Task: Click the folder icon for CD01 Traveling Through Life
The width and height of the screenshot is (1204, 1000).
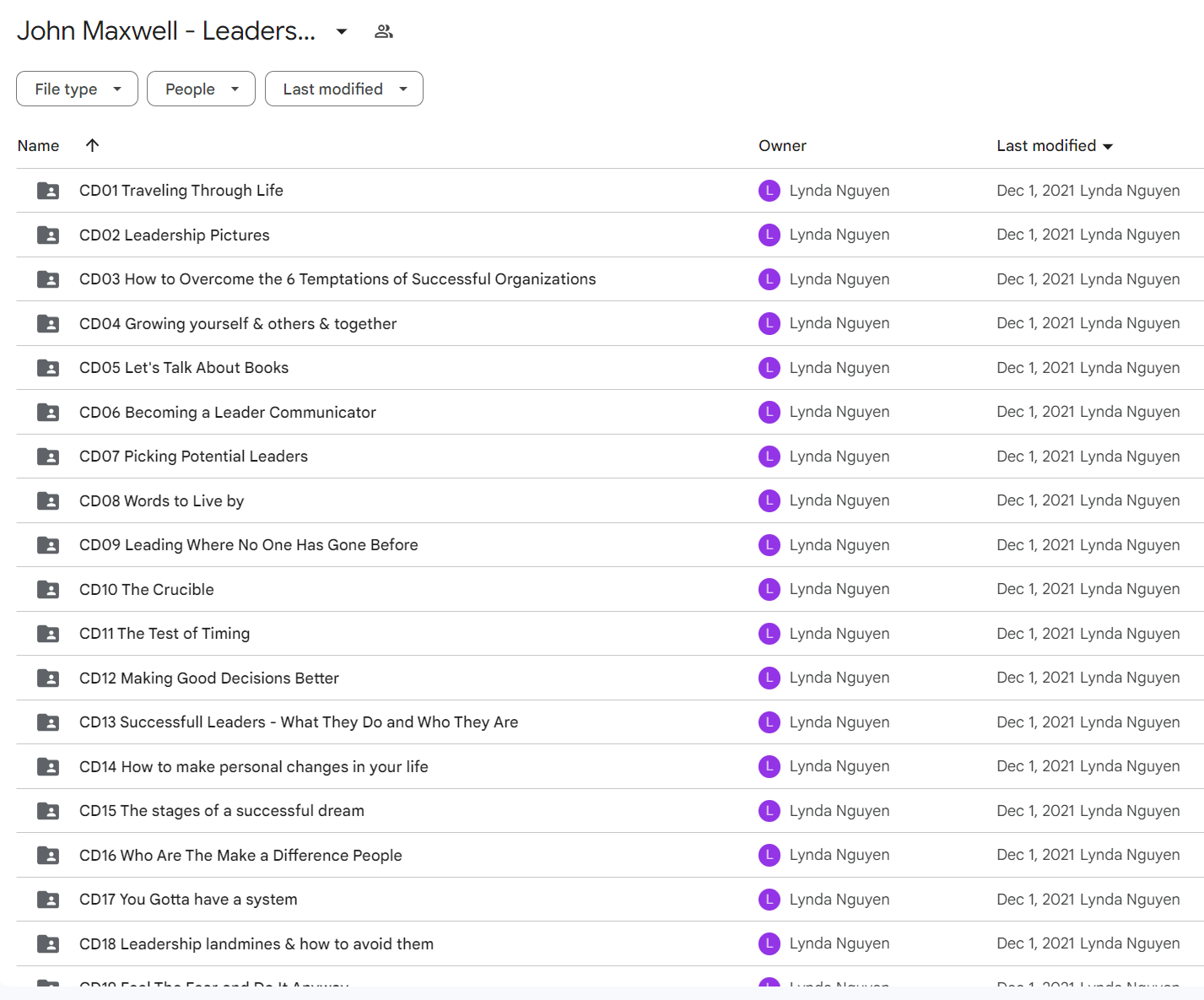Action: (x=48, y=191)
